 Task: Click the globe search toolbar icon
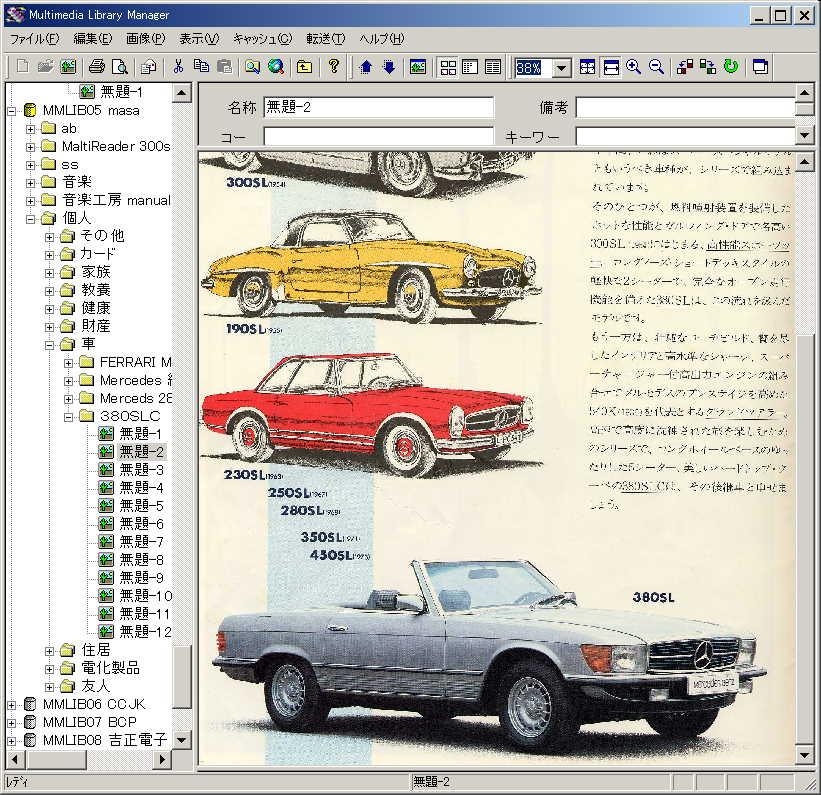coord(276,67)
